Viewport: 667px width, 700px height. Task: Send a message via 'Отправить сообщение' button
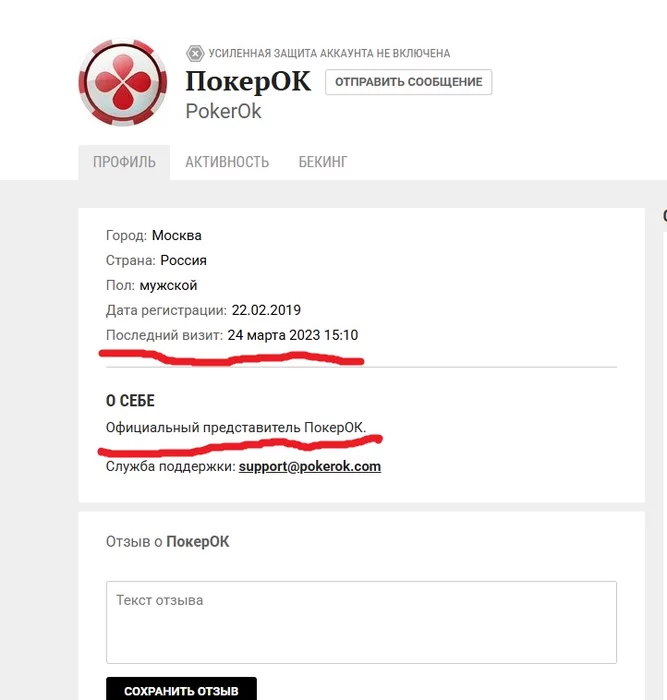(409, 82)
